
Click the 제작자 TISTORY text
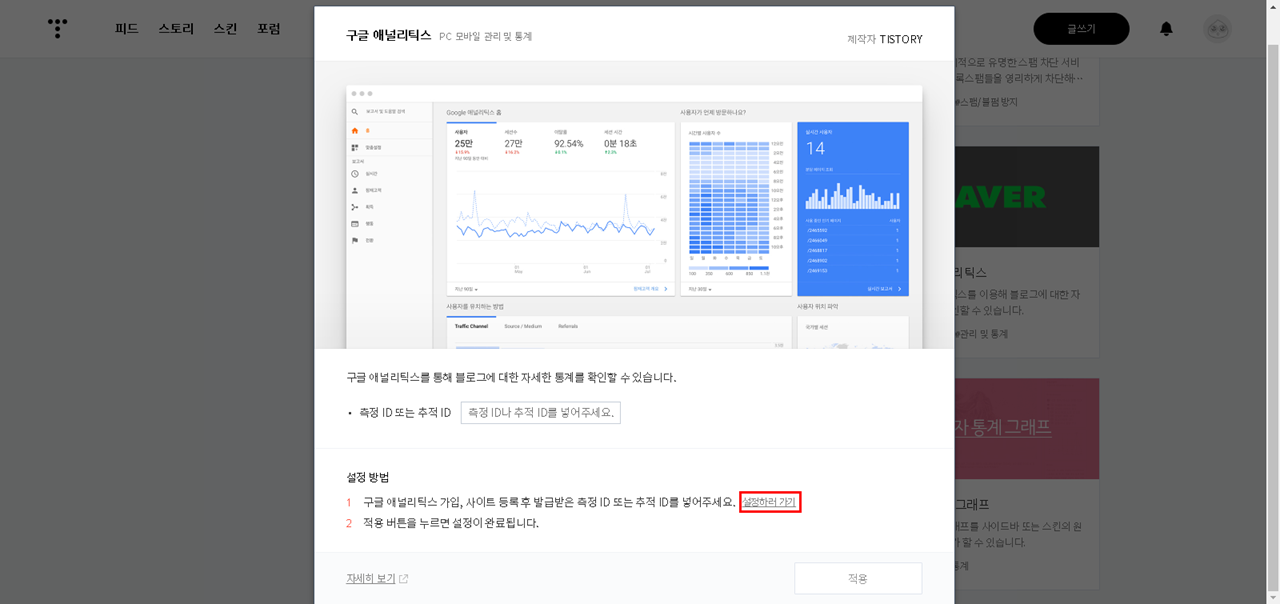tap(885, 39)
